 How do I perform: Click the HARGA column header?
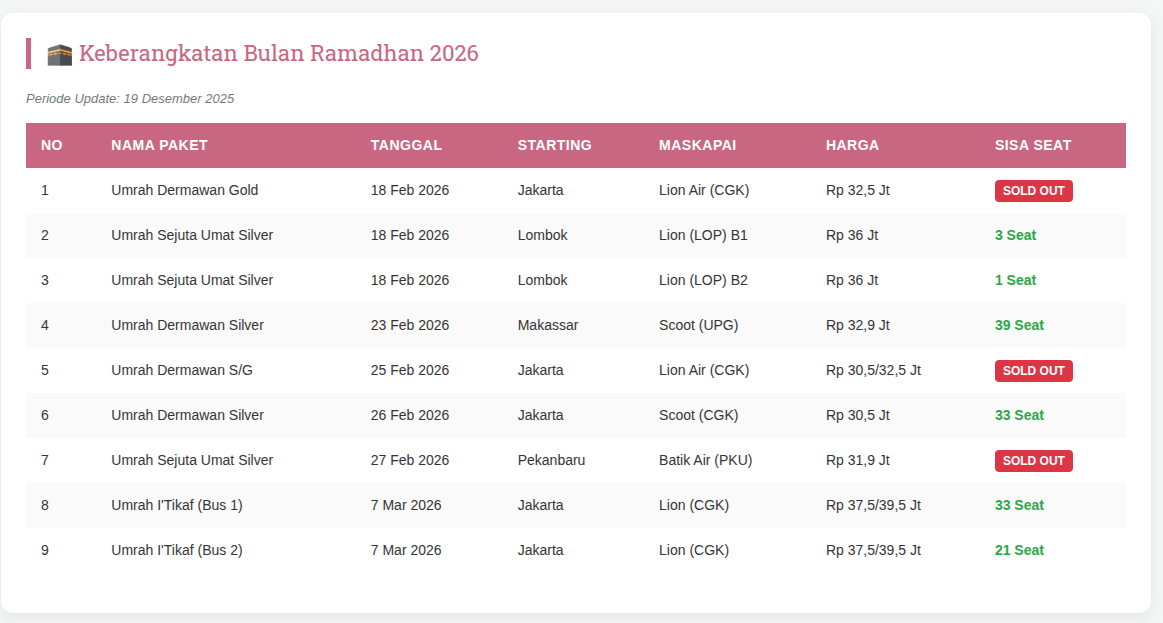pyautogui.click(x=851, y=145)
